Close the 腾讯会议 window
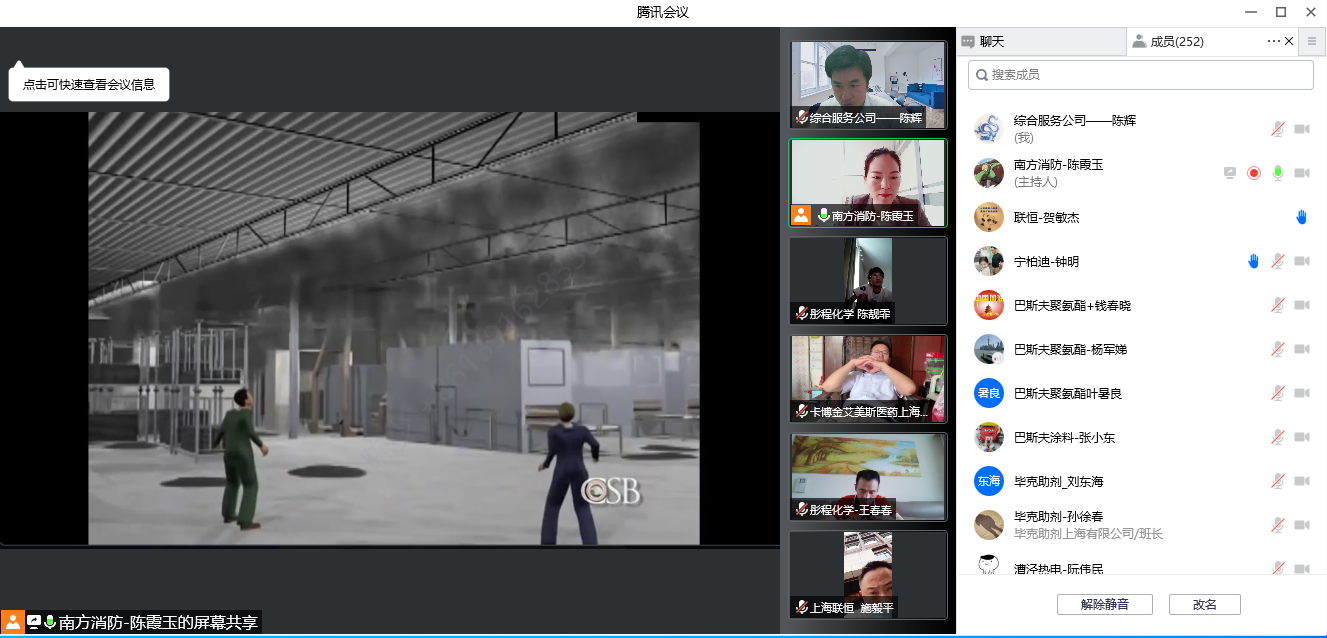1327x638 pixels. pyautogui.click(x=1311, y=12)
